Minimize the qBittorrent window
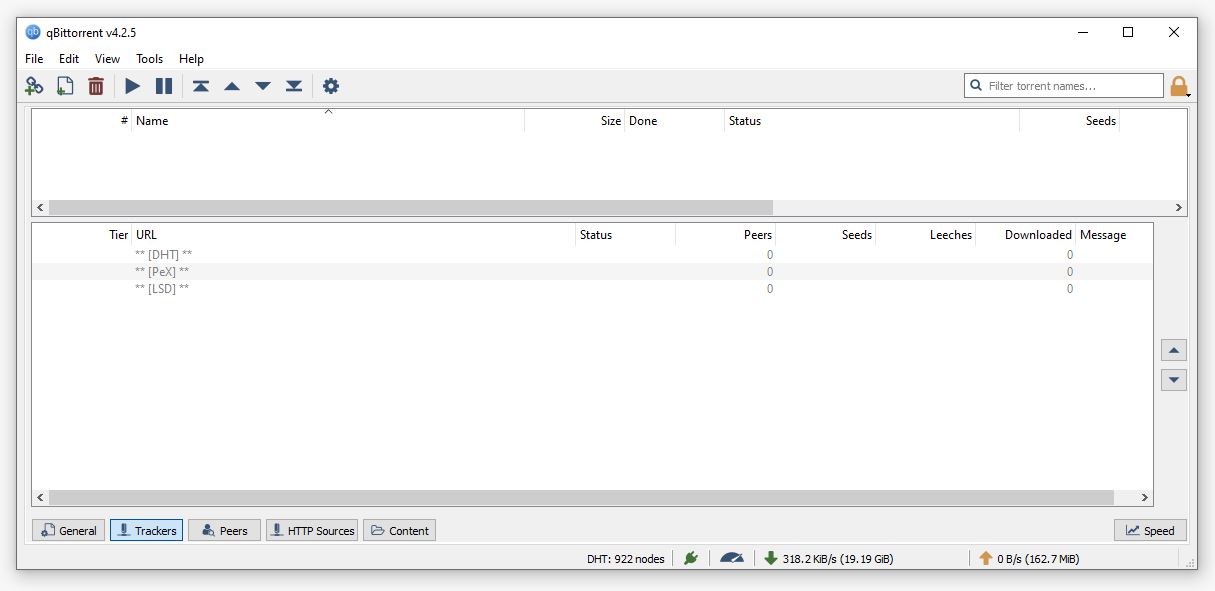The image size is (1215, 591). (x=1083, y=32)
